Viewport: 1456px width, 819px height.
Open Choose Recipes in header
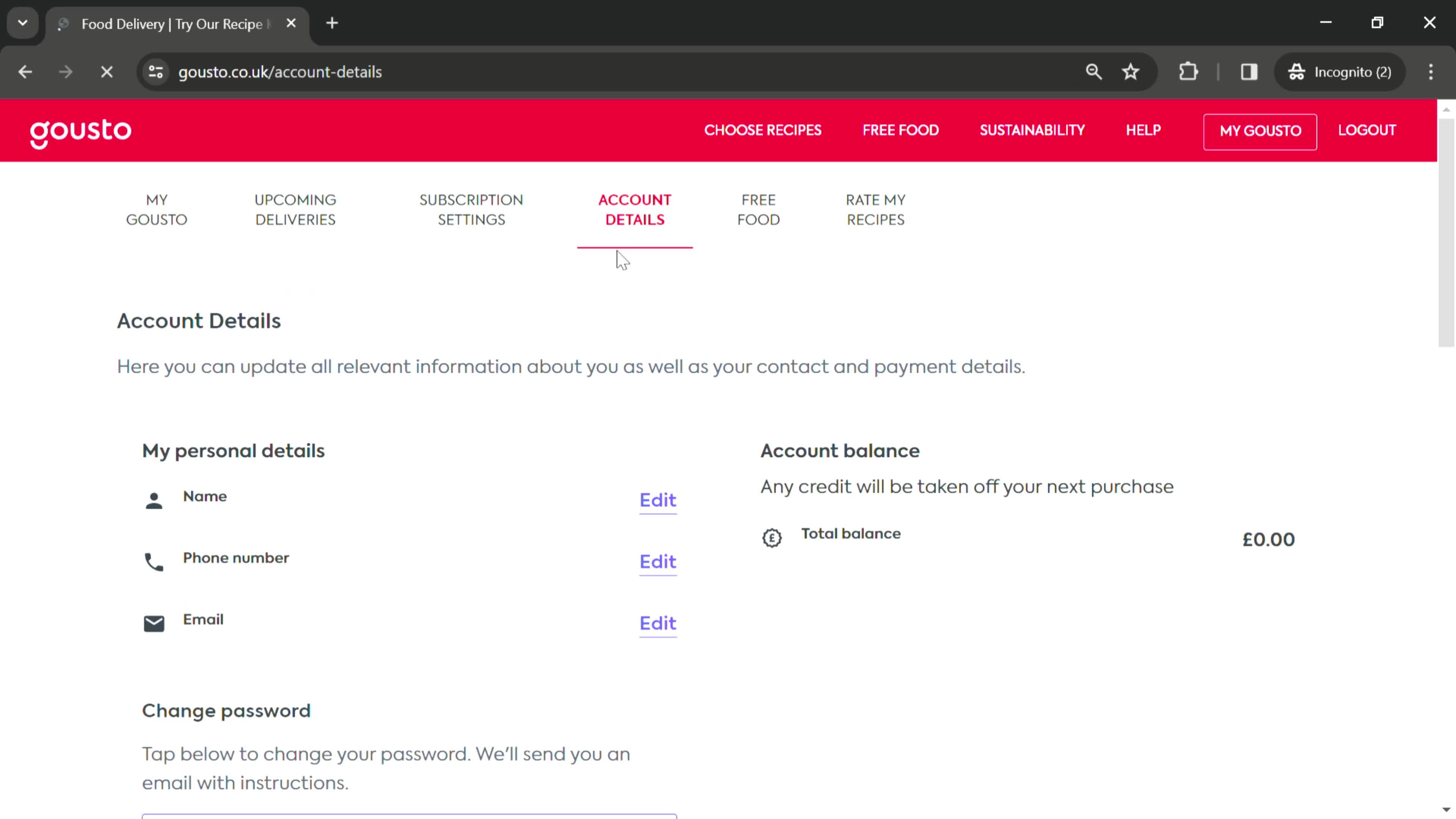763,130
